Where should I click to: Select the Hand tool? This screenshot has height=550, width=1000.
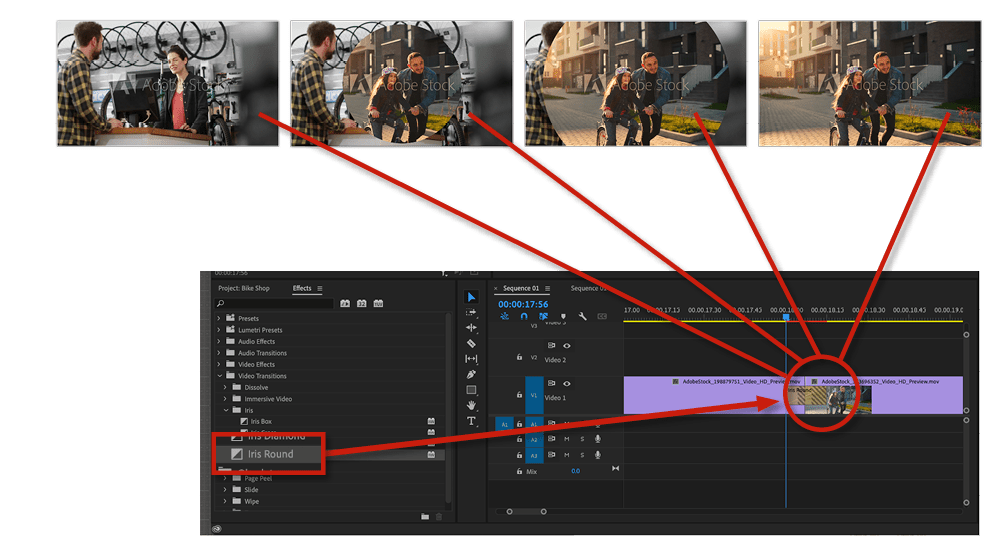point(471,405)
